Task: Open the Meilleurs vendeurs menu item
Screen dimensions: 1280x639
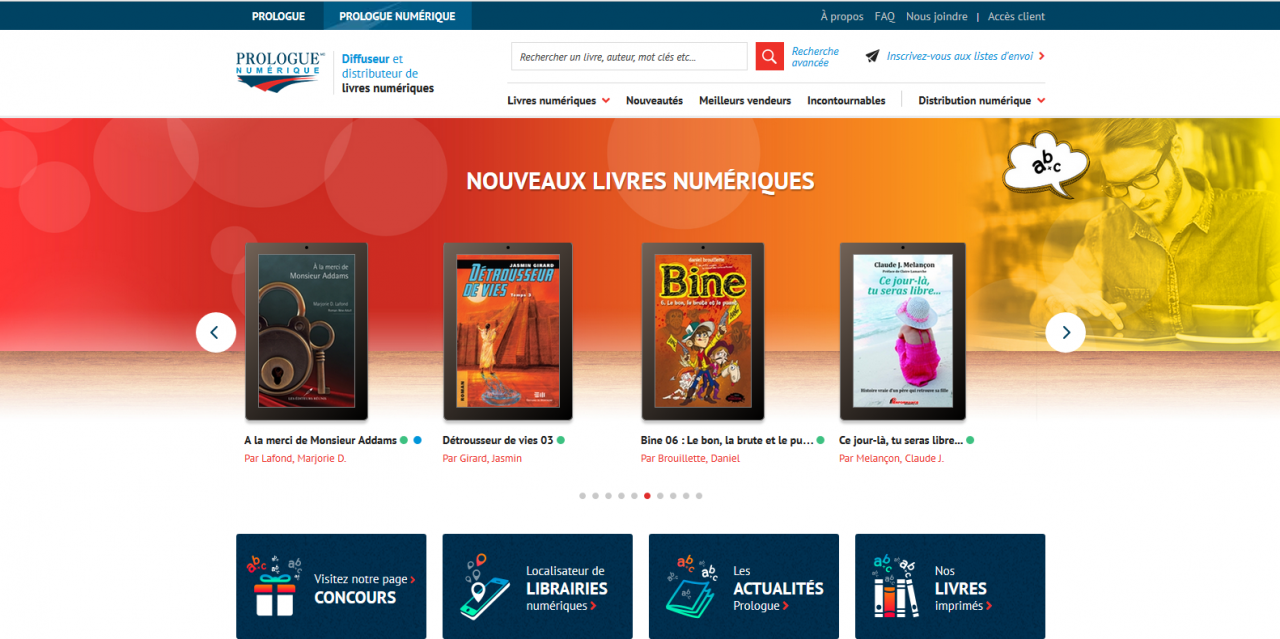Action: pos(745,100)
